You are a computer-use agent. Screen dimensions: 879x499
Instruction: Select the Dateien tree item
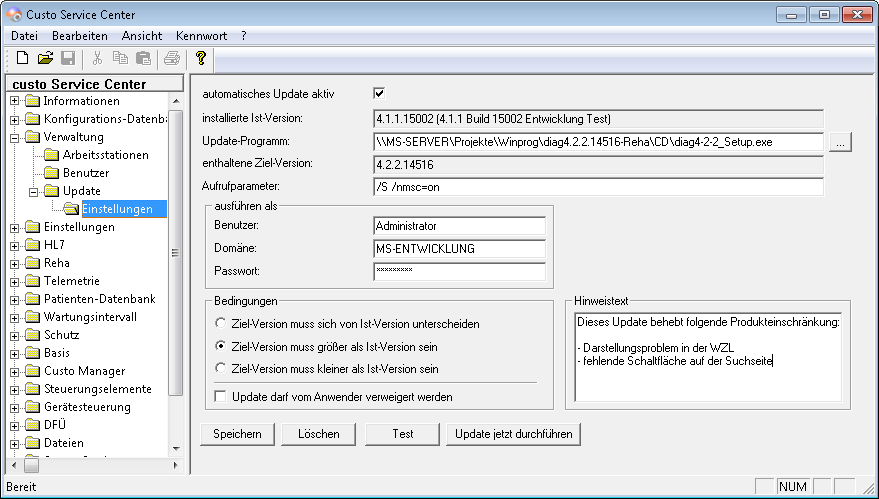64,443
